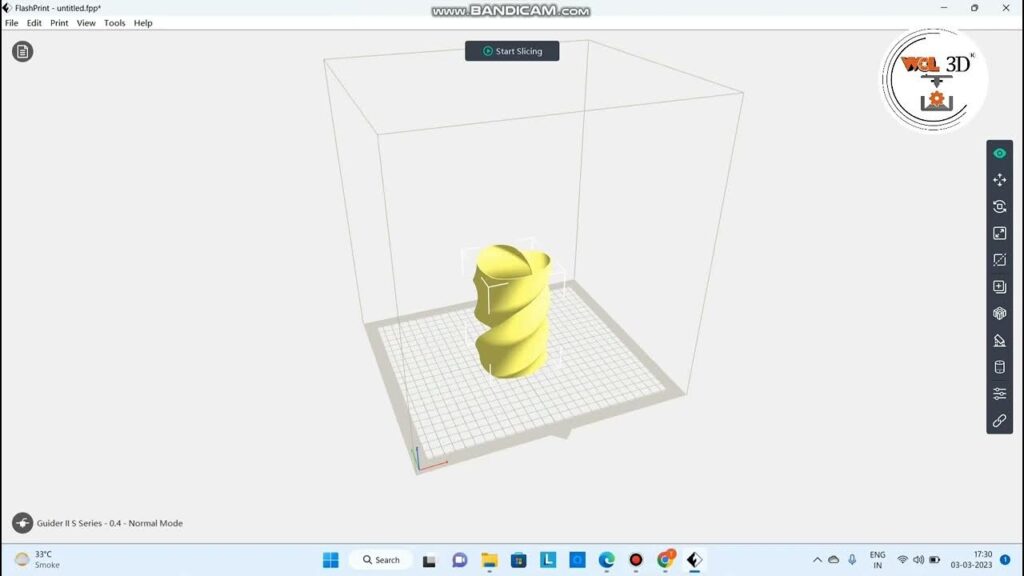Viewport: 1024px width, 576px height.
Task: Open the Cut tool
Action: click(x=999, y=259)
